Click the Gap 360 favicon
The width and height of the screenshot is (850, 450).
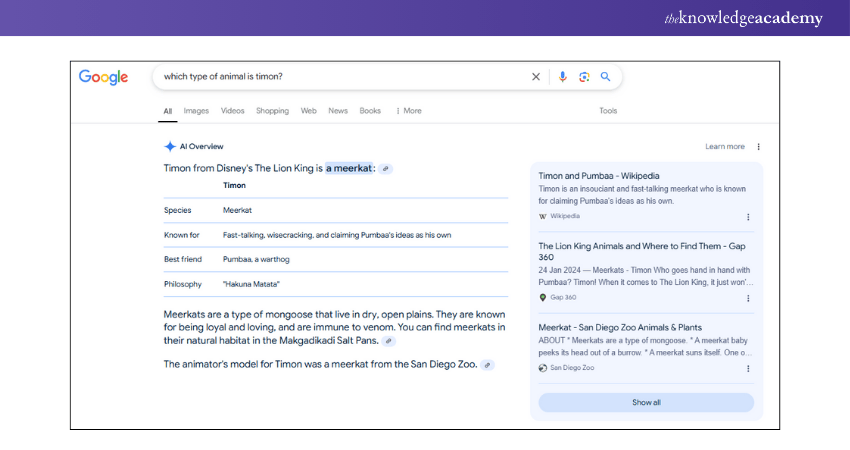click(543, 298)
